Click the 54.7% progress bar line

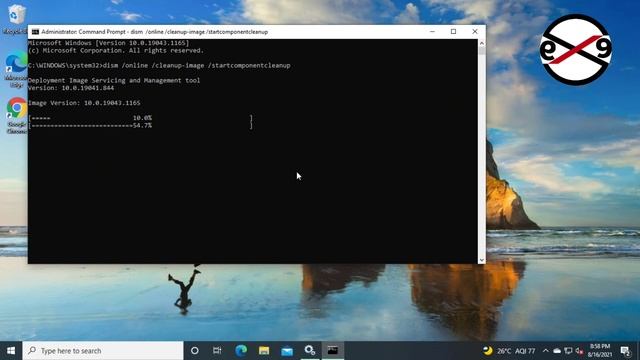(x=141, y=125)
